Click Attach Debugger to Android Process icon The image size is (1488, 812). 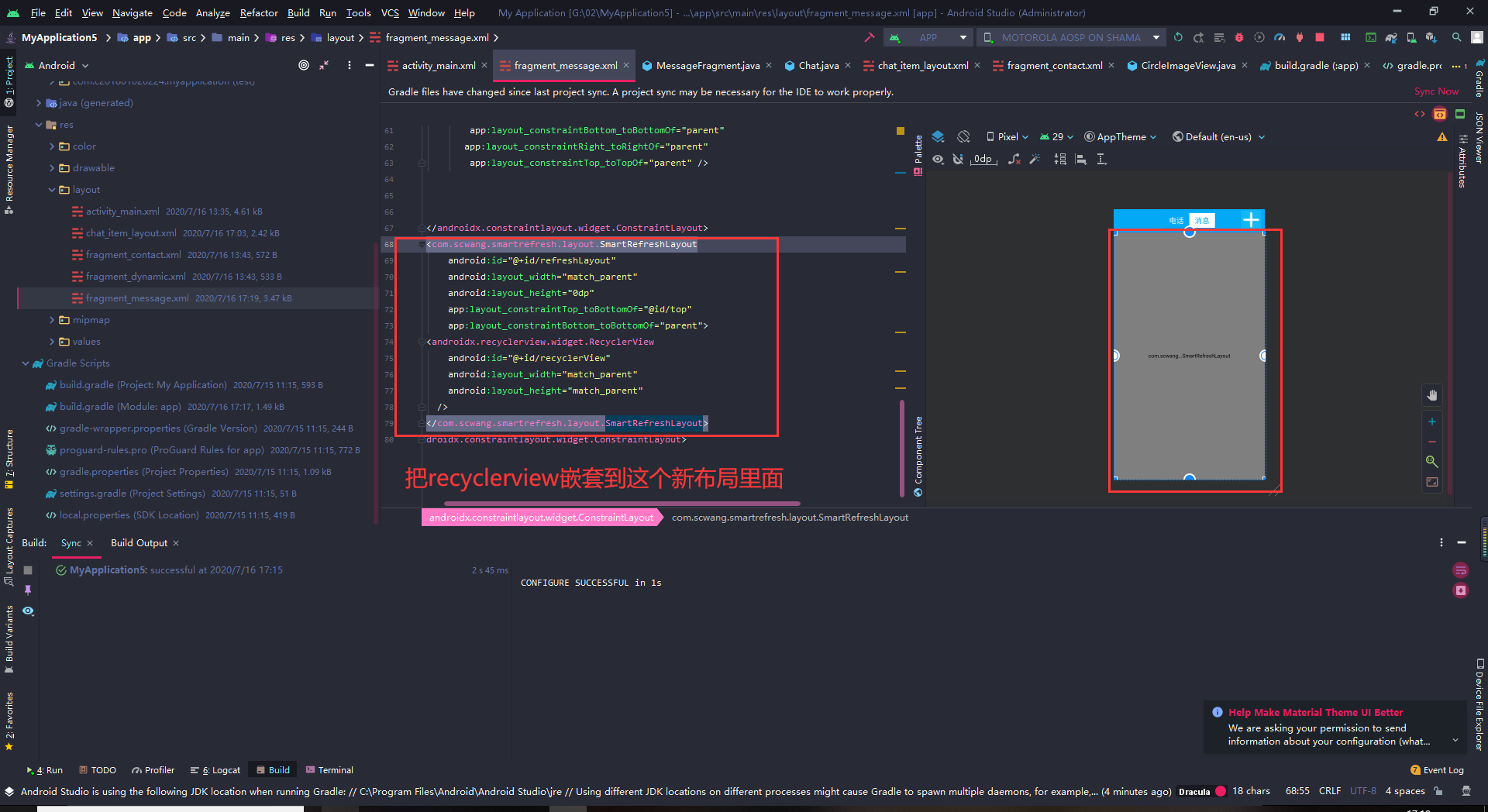click(x=1300, y=37)
